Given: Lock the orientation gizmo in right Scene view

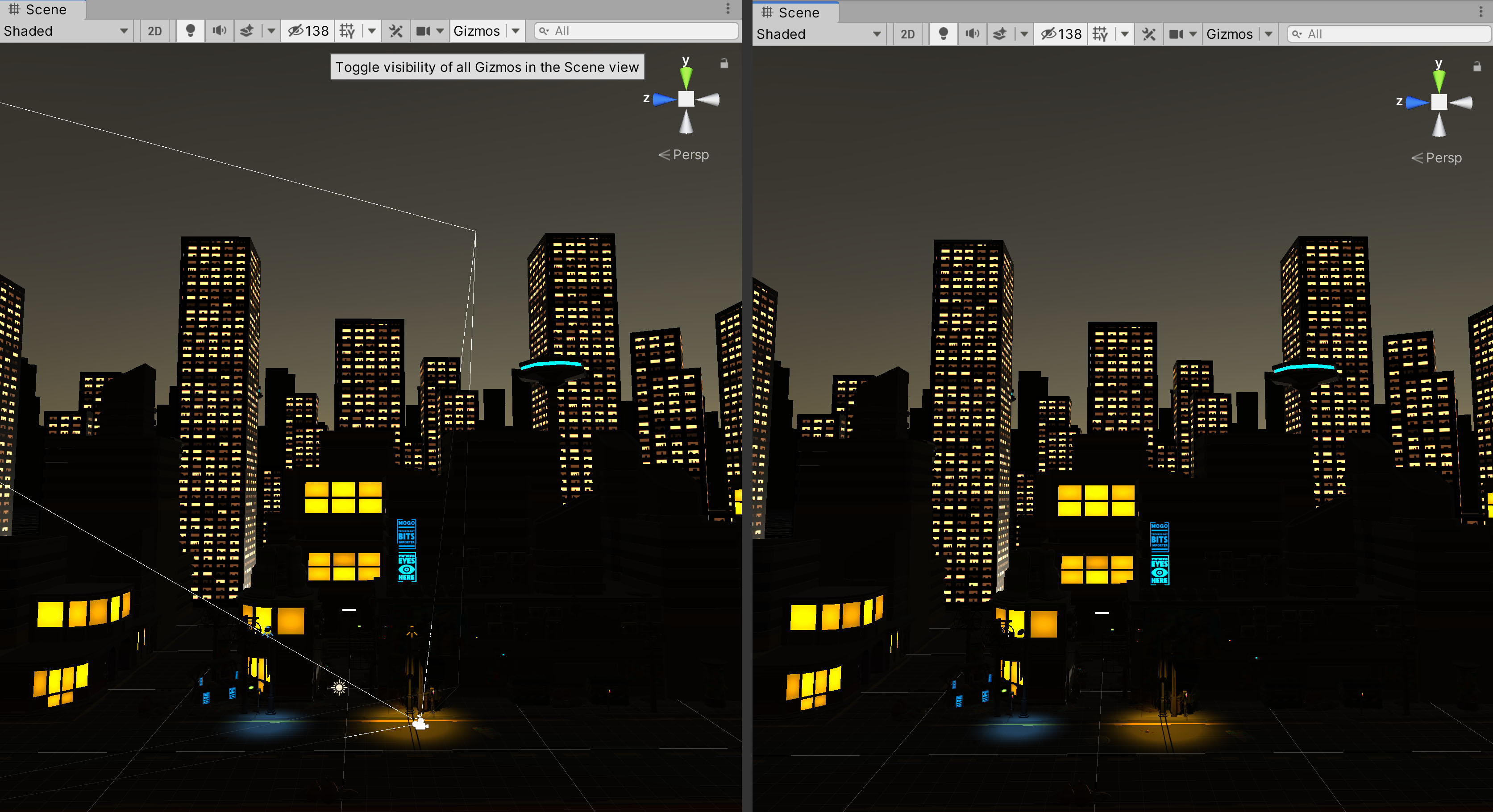Looking at the screenshot, I should pyautogui.click(x=1477, y=66).
